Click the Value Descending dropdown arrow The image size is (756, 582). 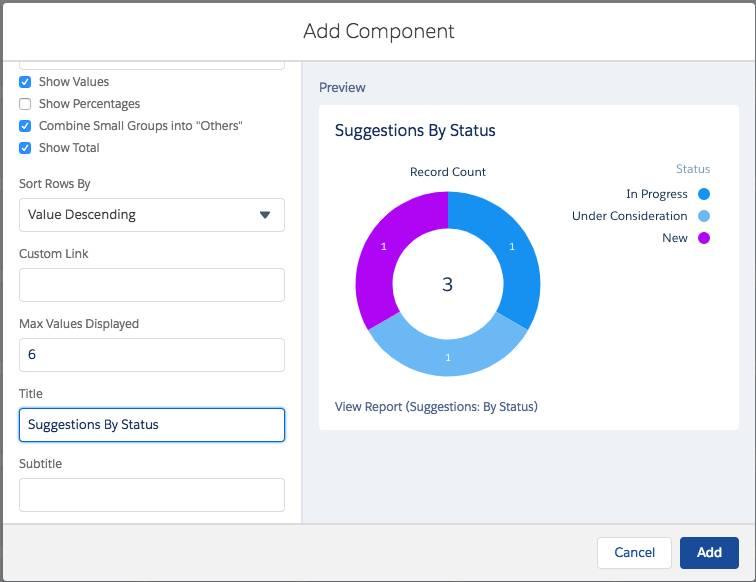click(265, 214)
